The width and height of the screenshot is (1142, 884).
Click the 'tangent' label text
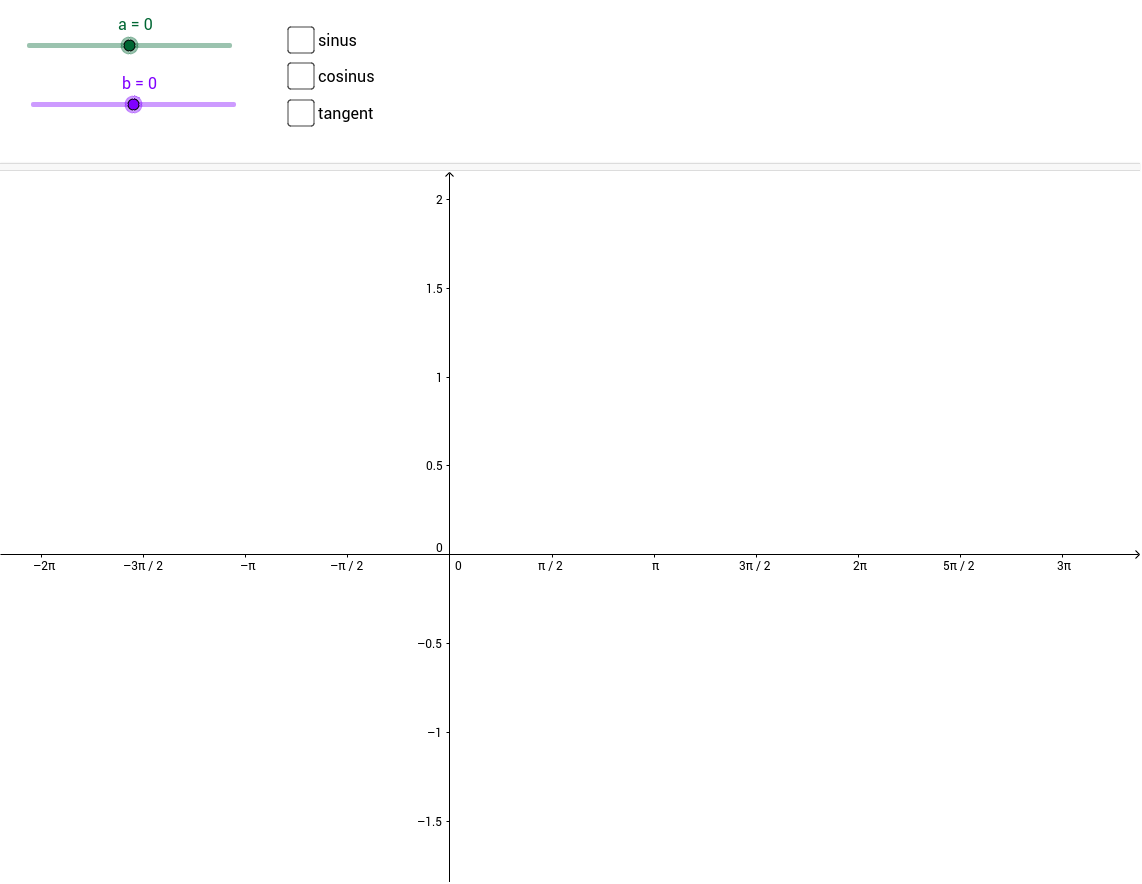tap(345, 114)
